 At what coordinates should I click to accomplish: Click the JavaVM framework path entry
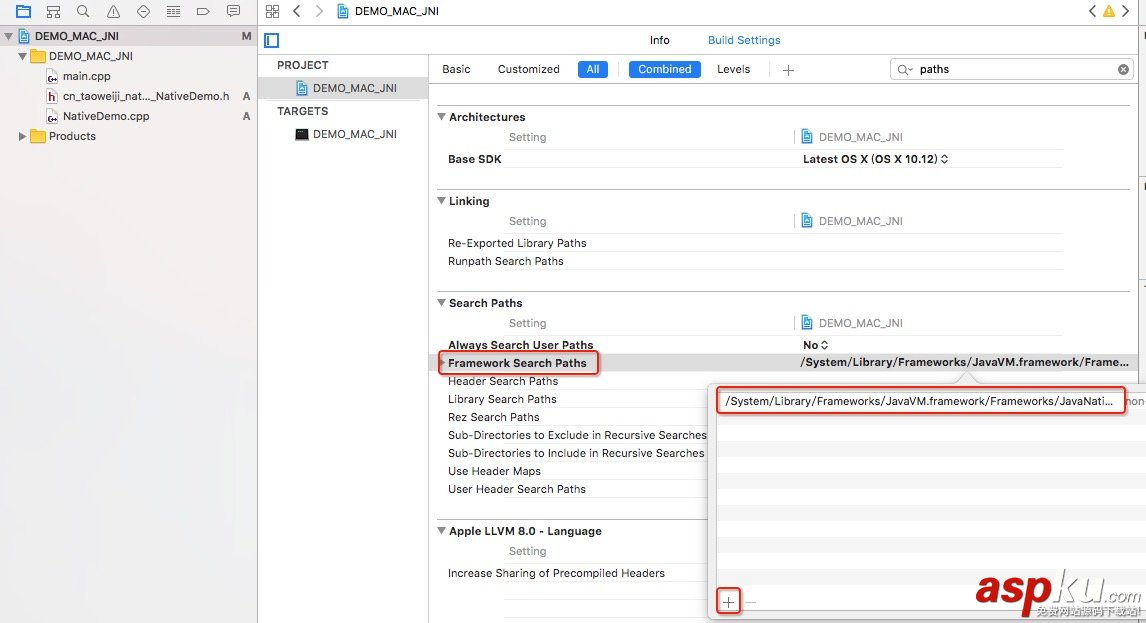pos(918,401)
